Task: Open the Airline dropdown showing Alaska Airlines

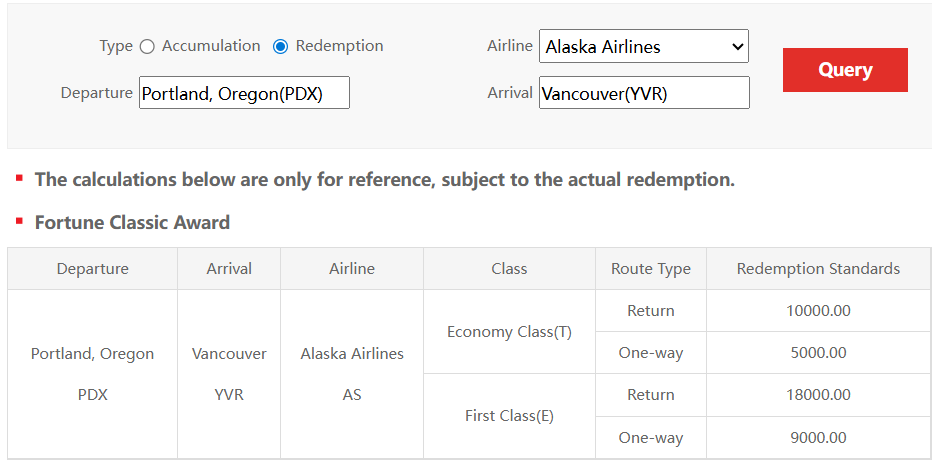Action: click(643, 46)
